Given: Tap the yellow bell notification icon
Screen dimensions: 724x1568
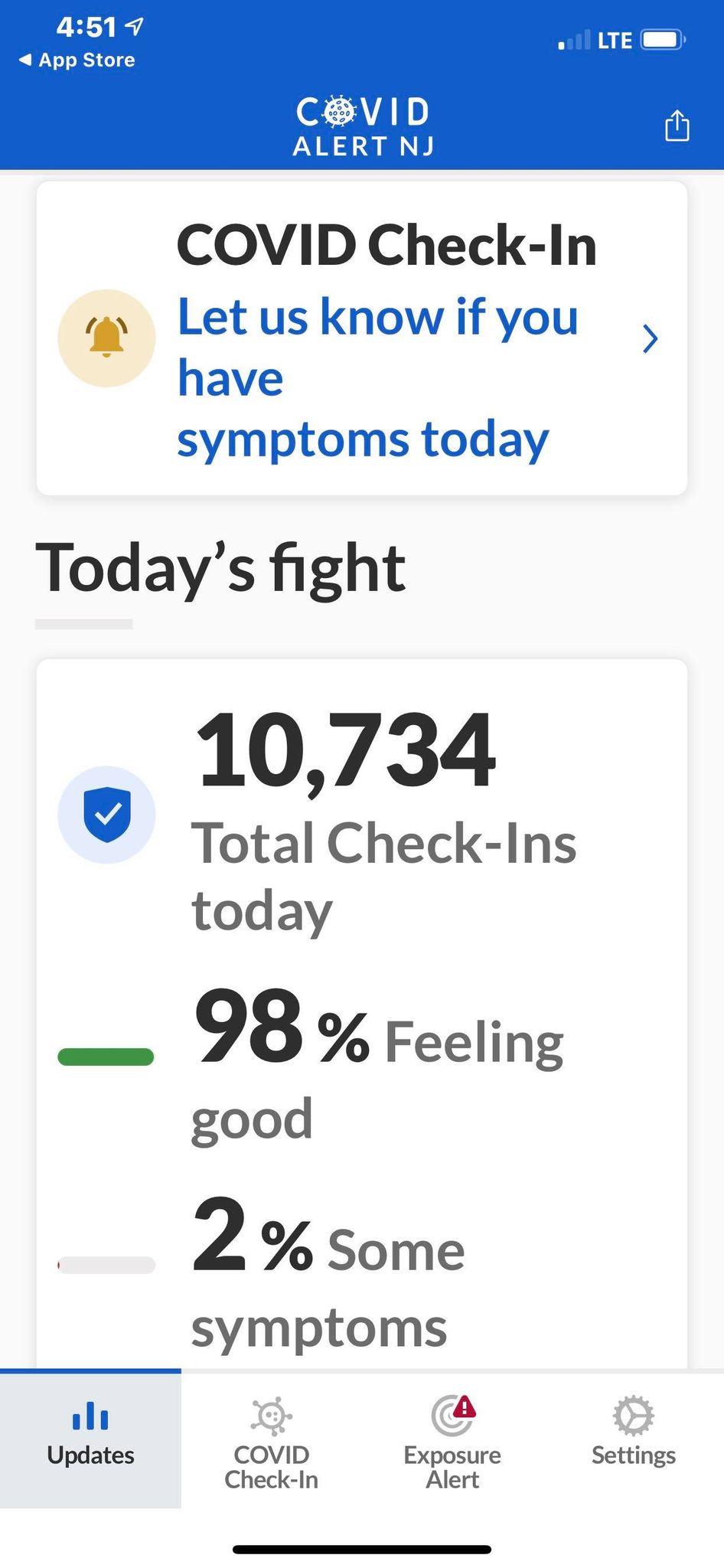Looking at the screenshot, I should coord(106,338).
